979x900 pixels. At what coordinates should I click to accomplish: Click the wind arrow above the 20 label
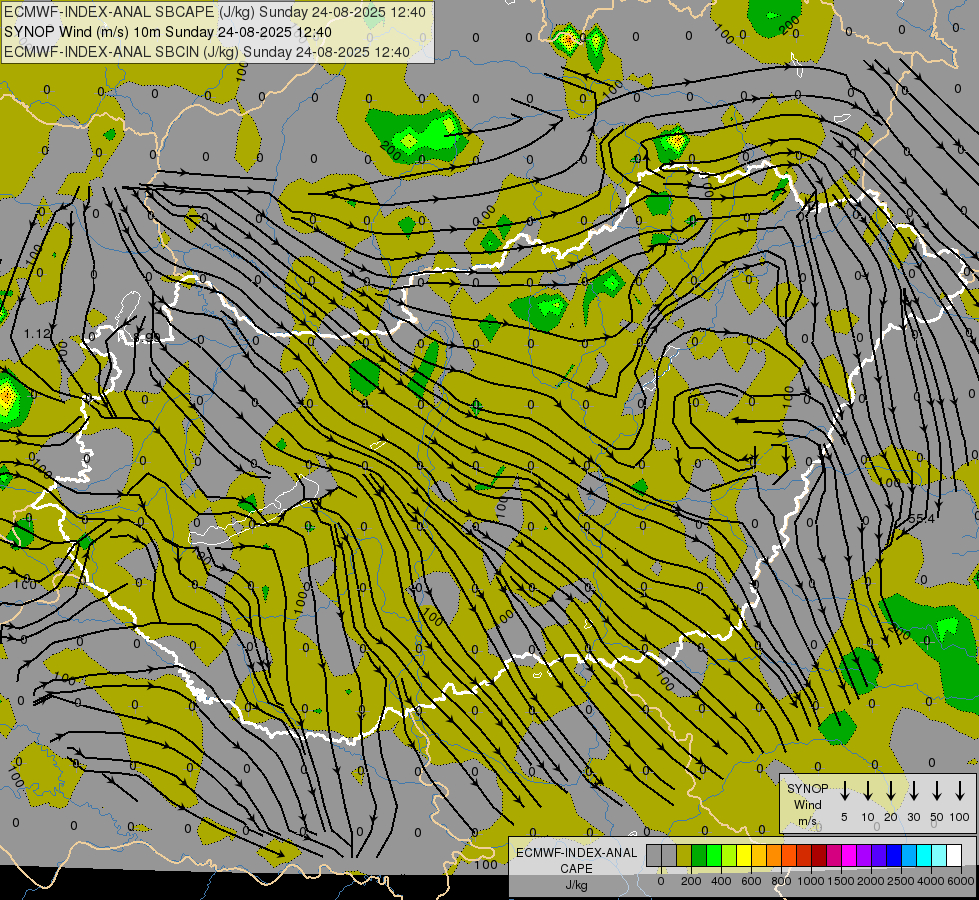pos(891,791)
